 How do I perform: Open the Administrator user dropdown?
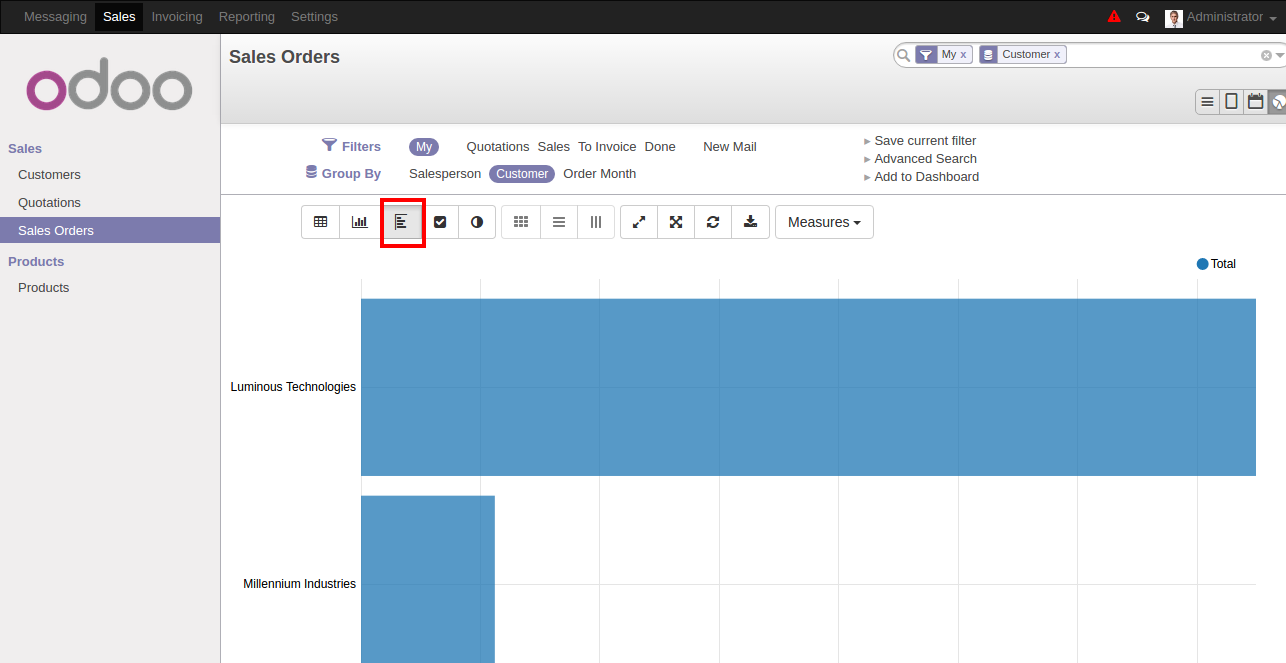coord(1231,17)
